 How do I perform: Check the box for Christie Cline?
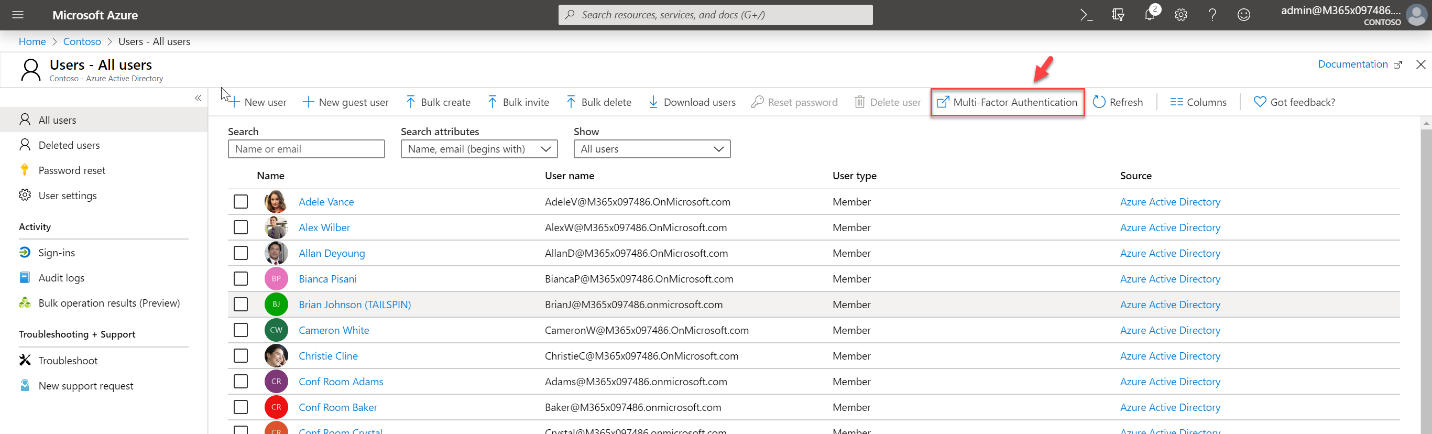[x=241, y=356]
